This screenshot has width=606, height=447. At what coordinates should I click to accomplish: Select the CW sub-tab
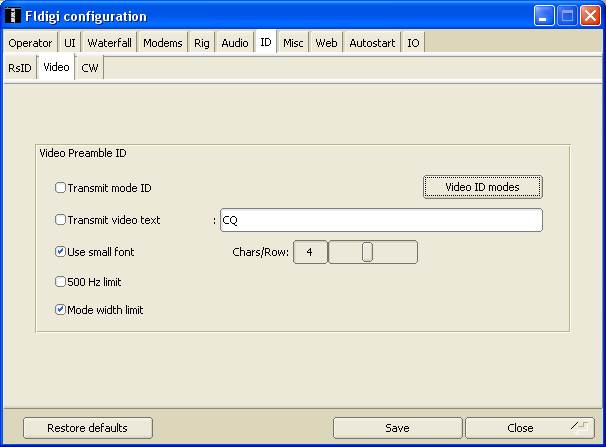click(x=90, y=67)
